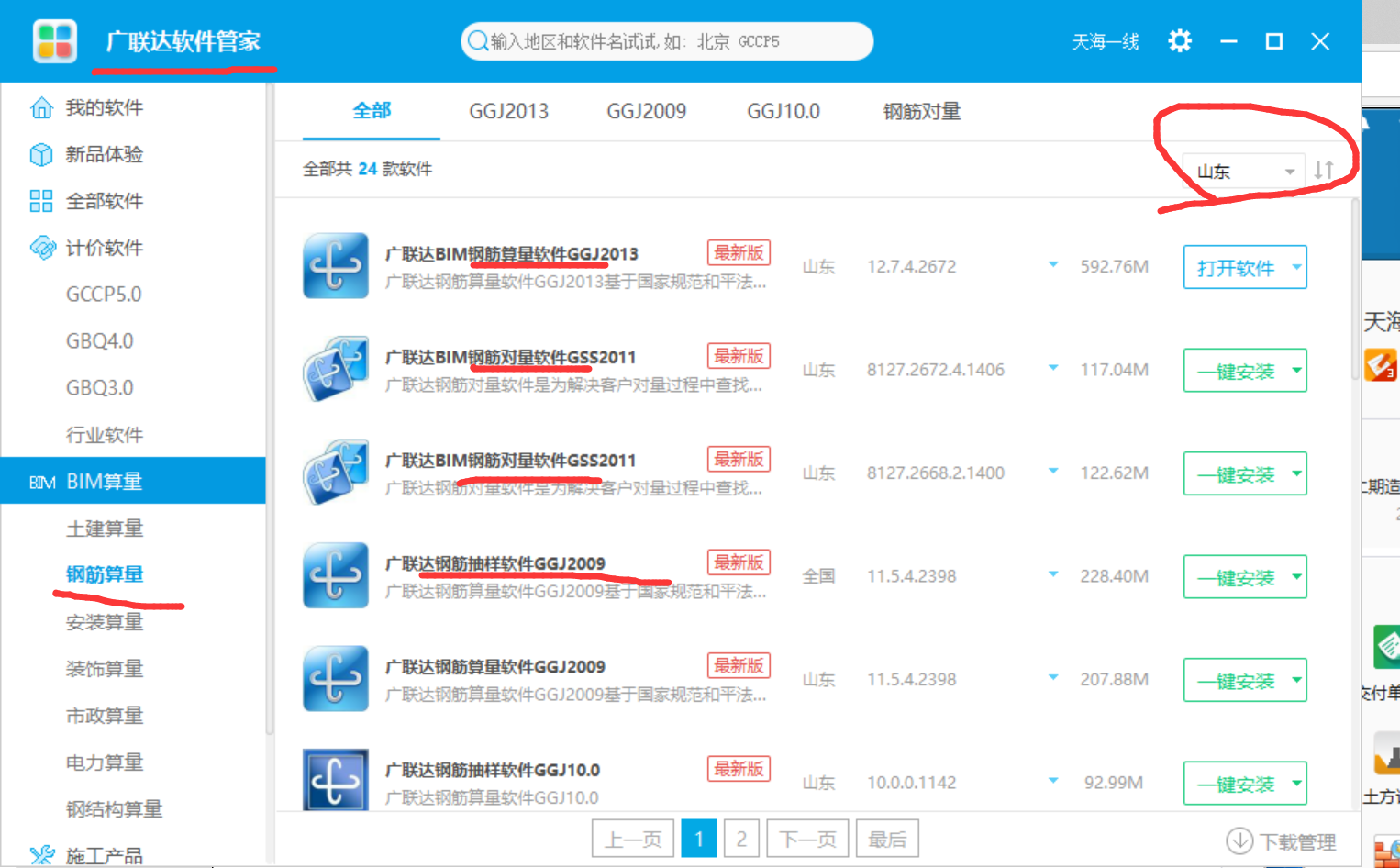Click 打开软件 for GGJ2013
The image size is (1400, 868).
click(1236, 267)
